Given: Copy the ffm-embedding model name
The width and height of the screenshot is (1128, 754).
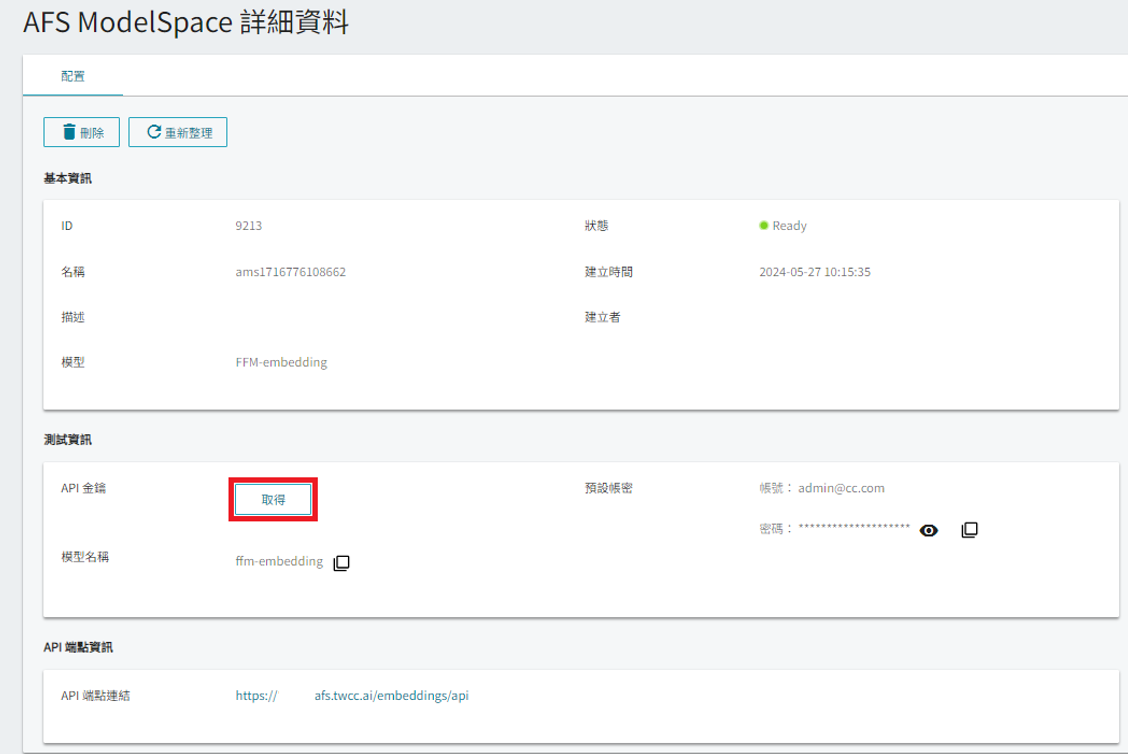Looking at the screenshot, I should click(342, 563).
